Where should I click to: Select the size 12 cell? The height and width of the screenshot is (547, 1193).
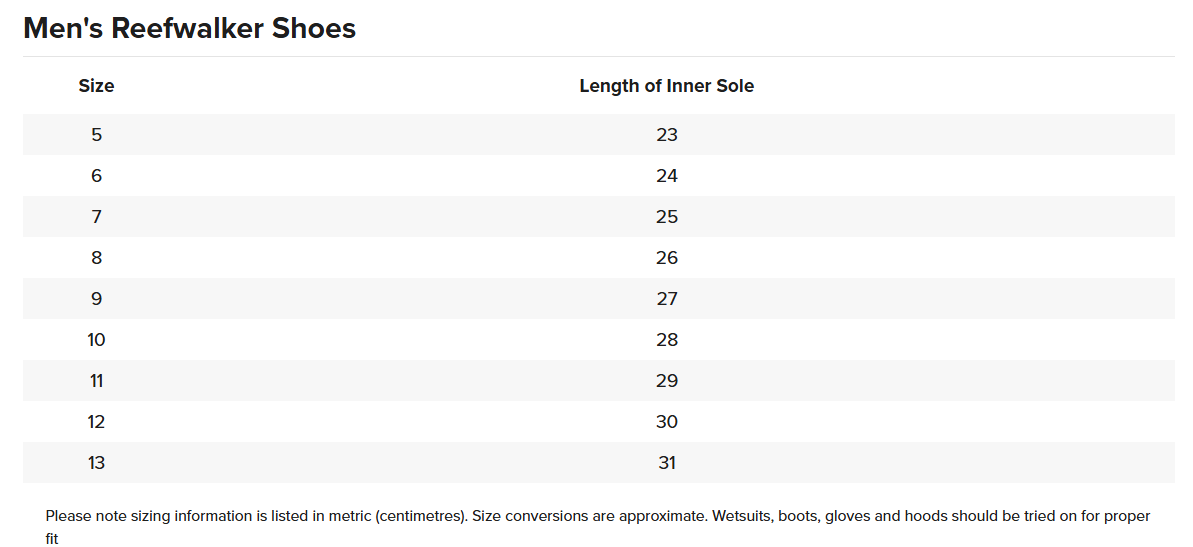pyautogui.click(x=96, y=422)
